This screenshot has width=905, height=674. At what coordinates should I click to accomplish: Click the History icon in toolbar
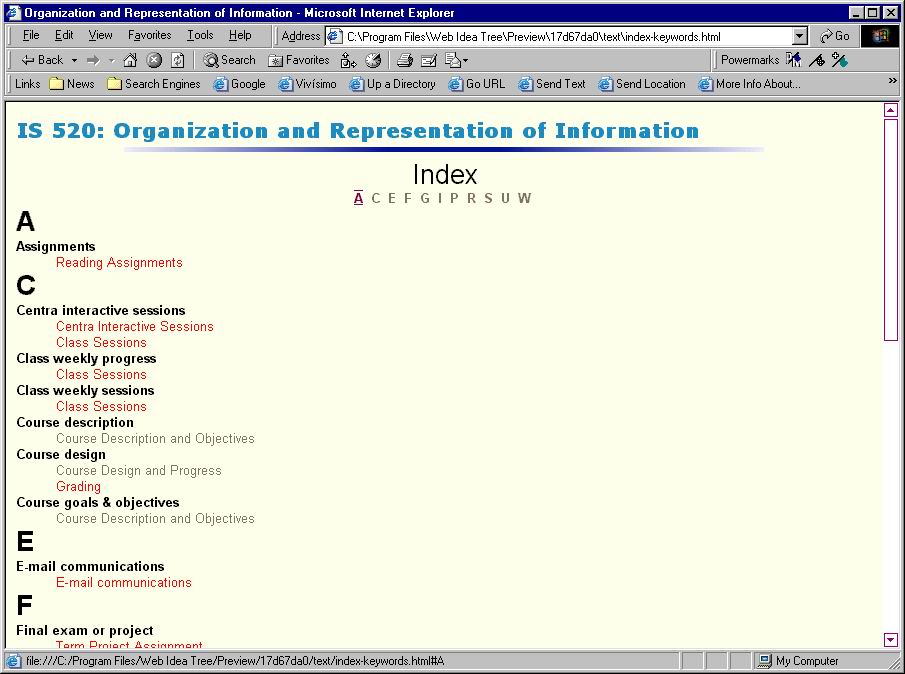point(373,60)
